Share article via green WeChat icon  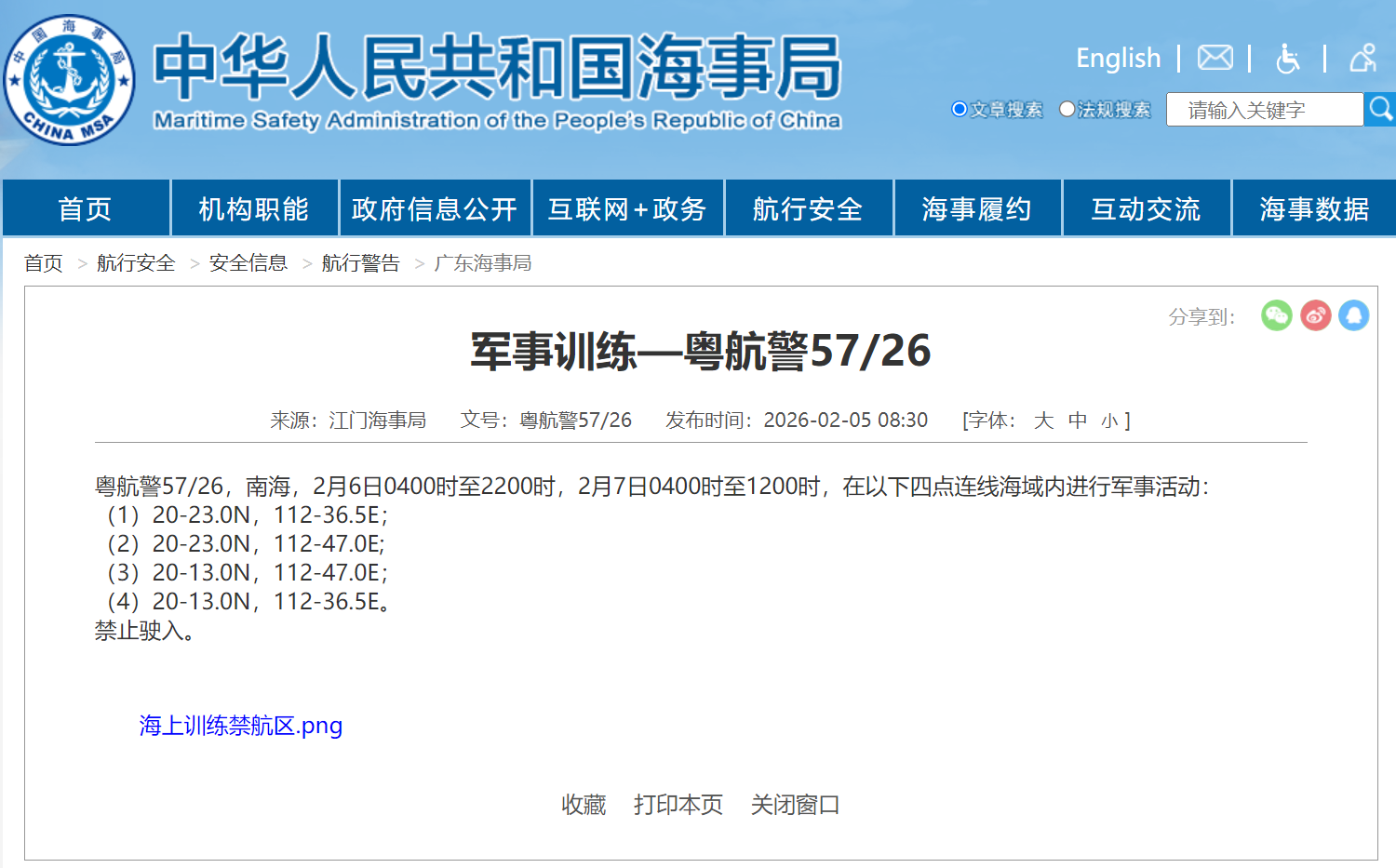click(x=1276, y=315)
